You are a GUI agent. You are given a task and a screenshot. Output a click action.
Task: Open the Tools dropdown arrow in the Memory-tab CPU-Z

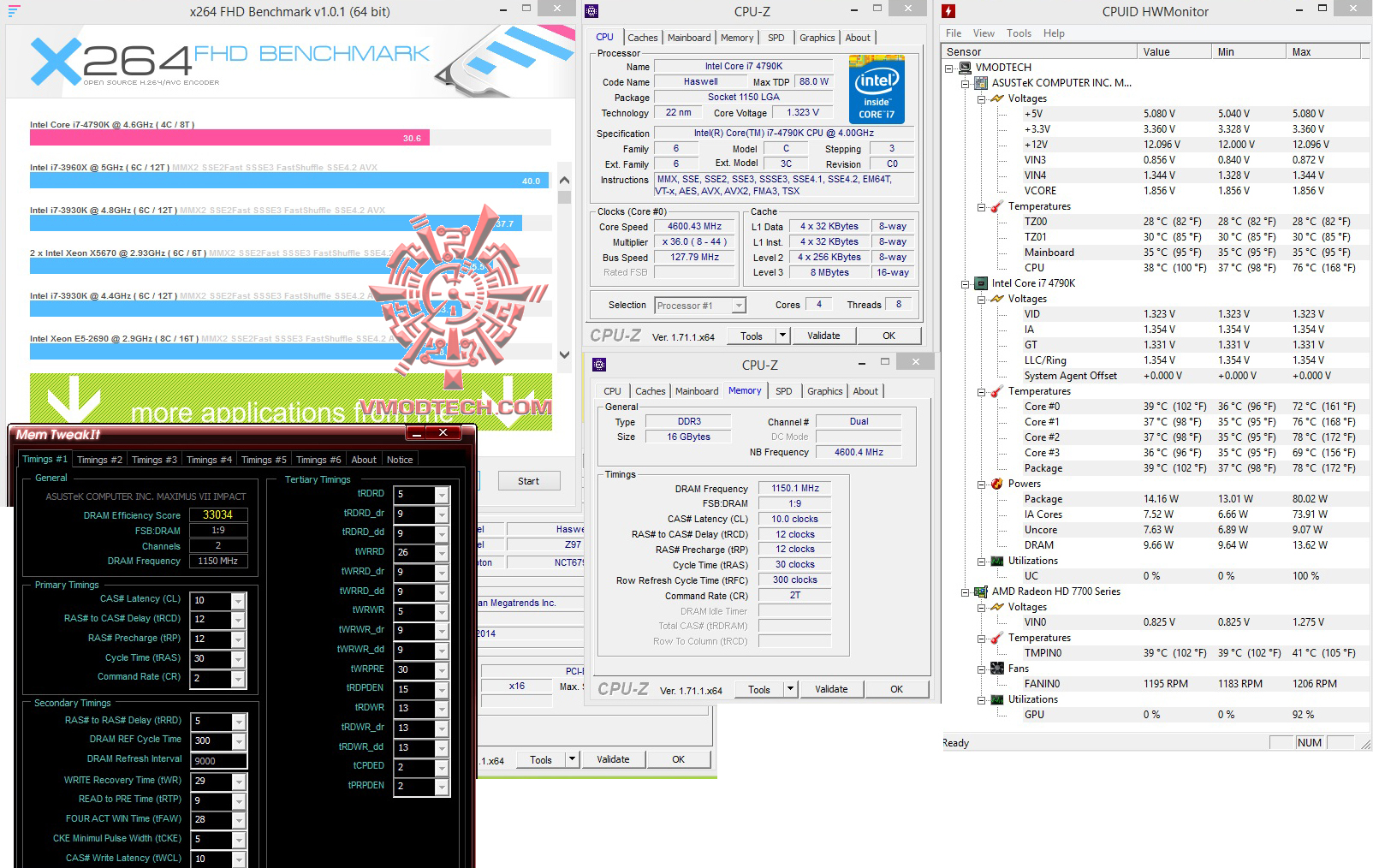(790, 689)
